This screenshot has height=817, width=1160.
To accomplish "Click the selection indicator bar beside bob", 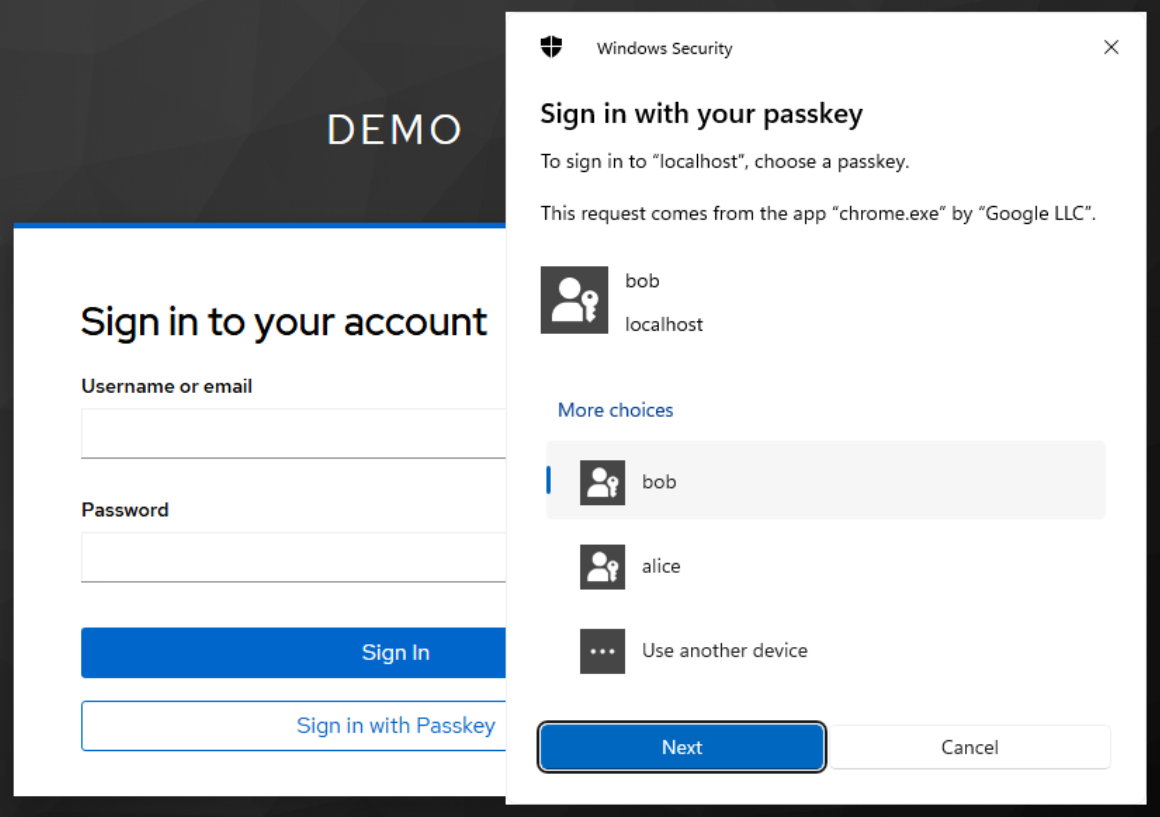I will coord(548,481).
